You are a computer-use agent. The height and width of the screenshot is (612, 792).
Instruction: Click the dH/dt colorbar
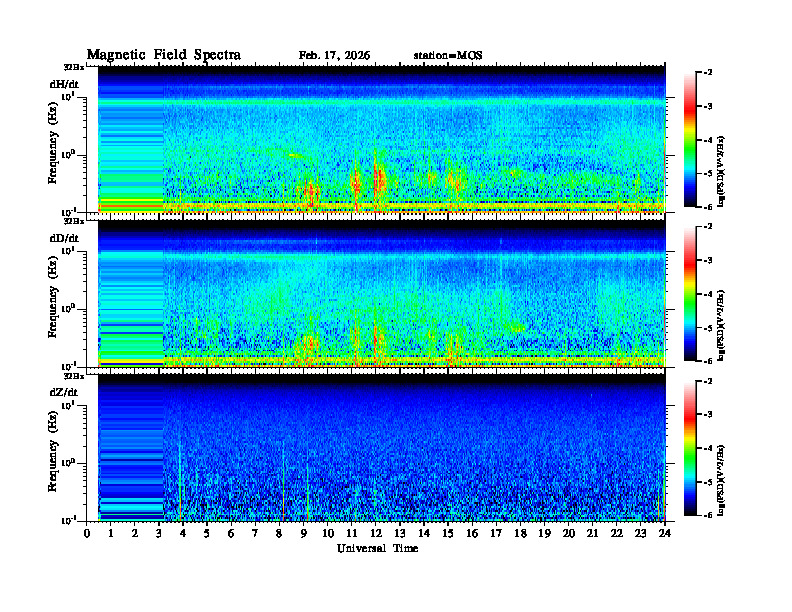[690, 140]
